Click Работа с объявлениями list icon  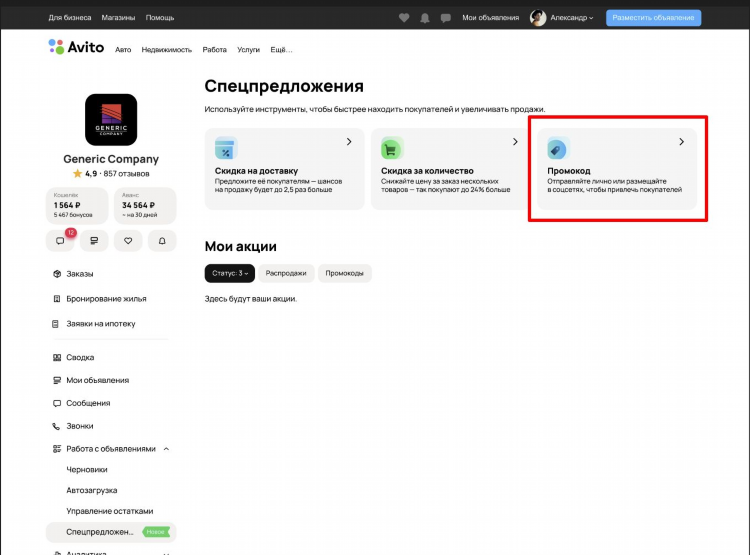(x=57, y=449)
